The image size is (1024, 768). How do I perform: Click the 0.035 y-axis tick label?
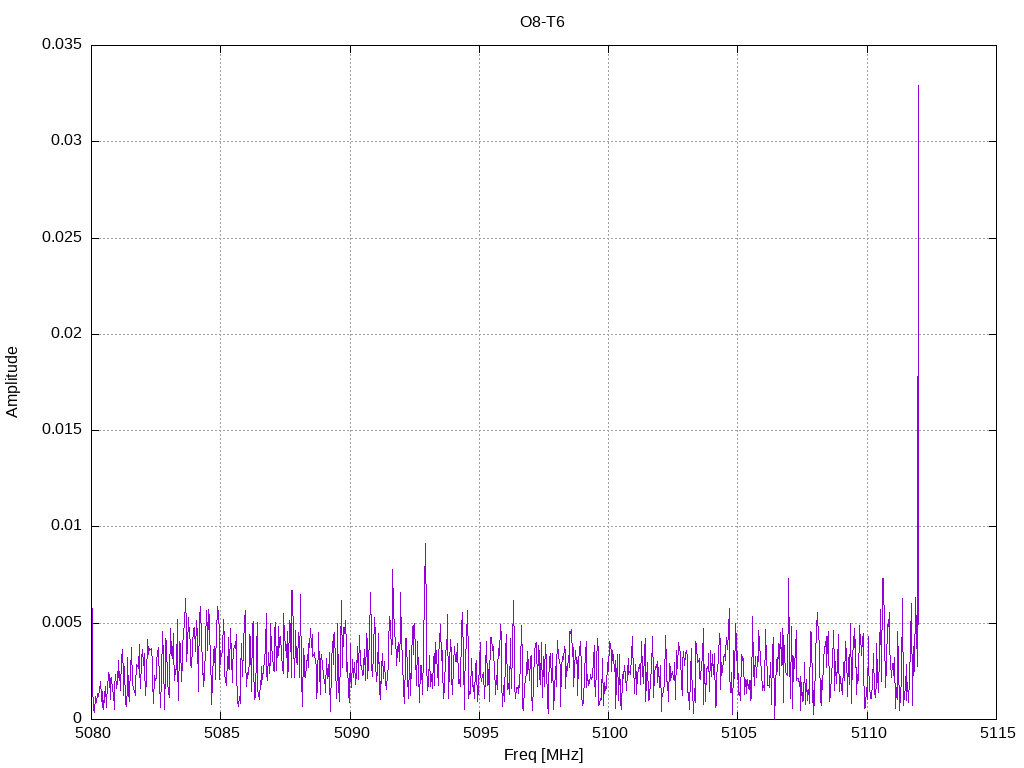[61, 45]
